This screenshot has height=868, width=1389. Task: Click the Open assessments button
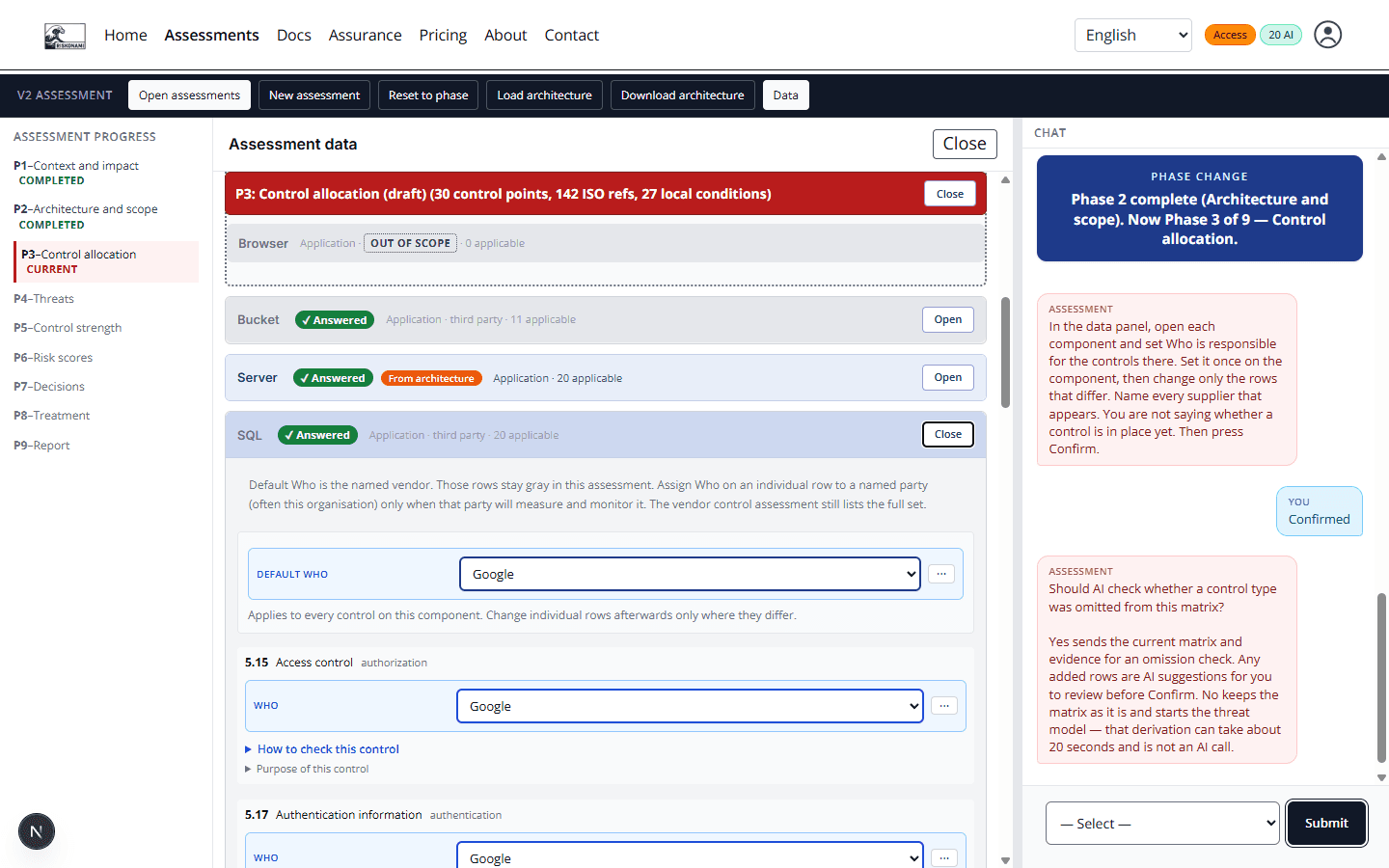point(189,95)
